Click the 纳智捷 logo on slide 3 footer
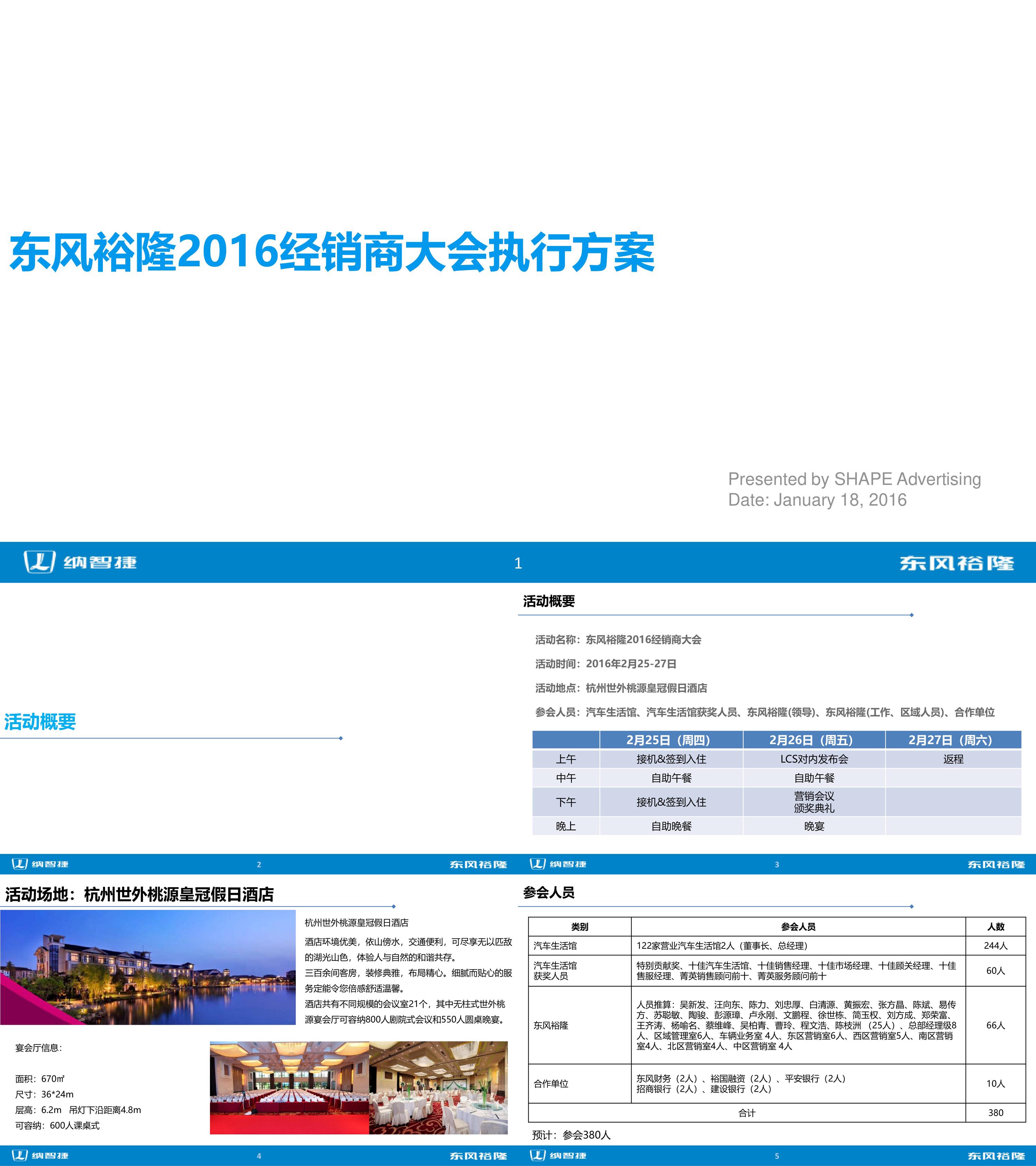Viewport: 1036px width, 1166px height. 558,864
